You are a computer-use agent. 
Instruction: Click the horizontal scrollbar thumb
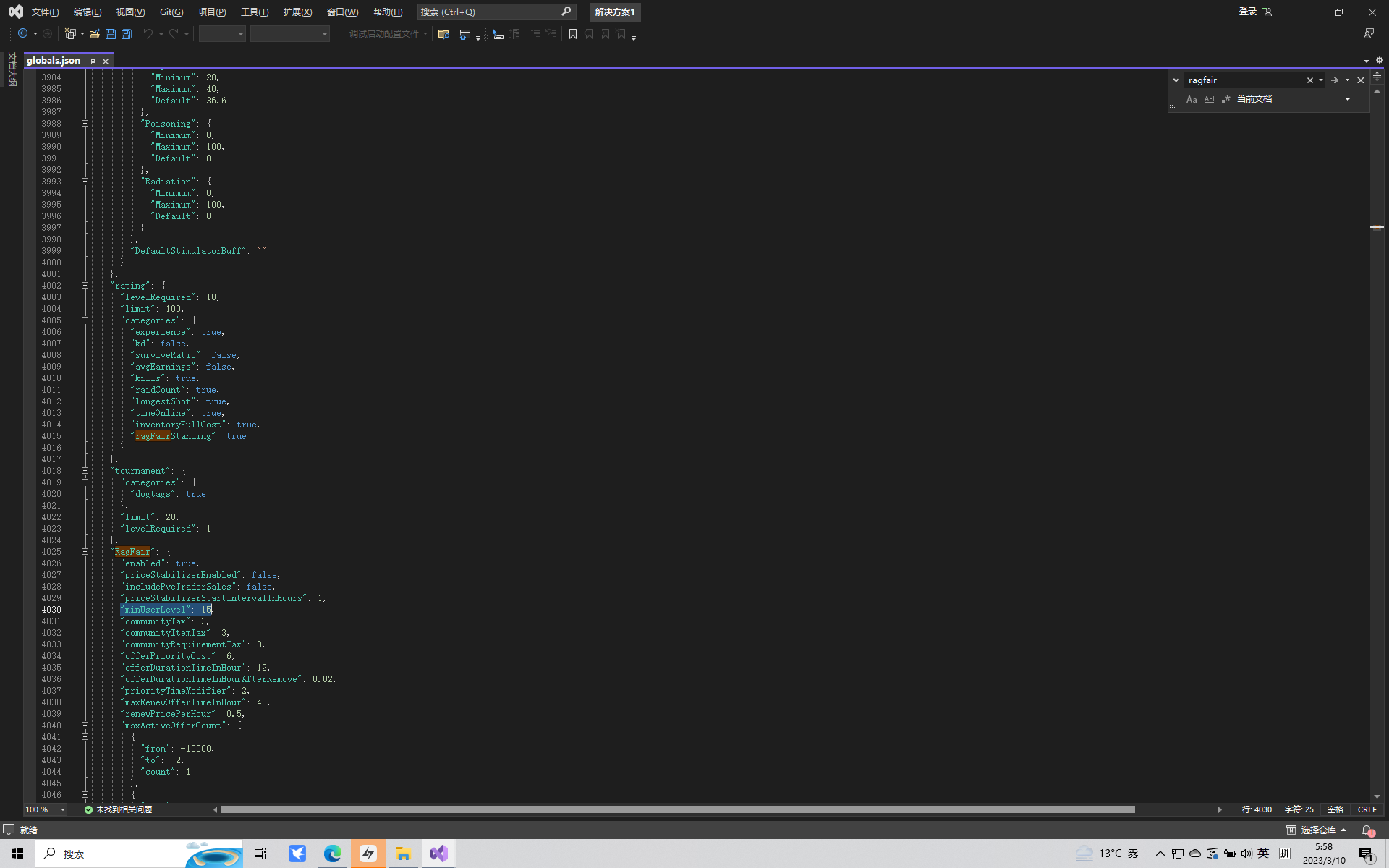point(678,809)
